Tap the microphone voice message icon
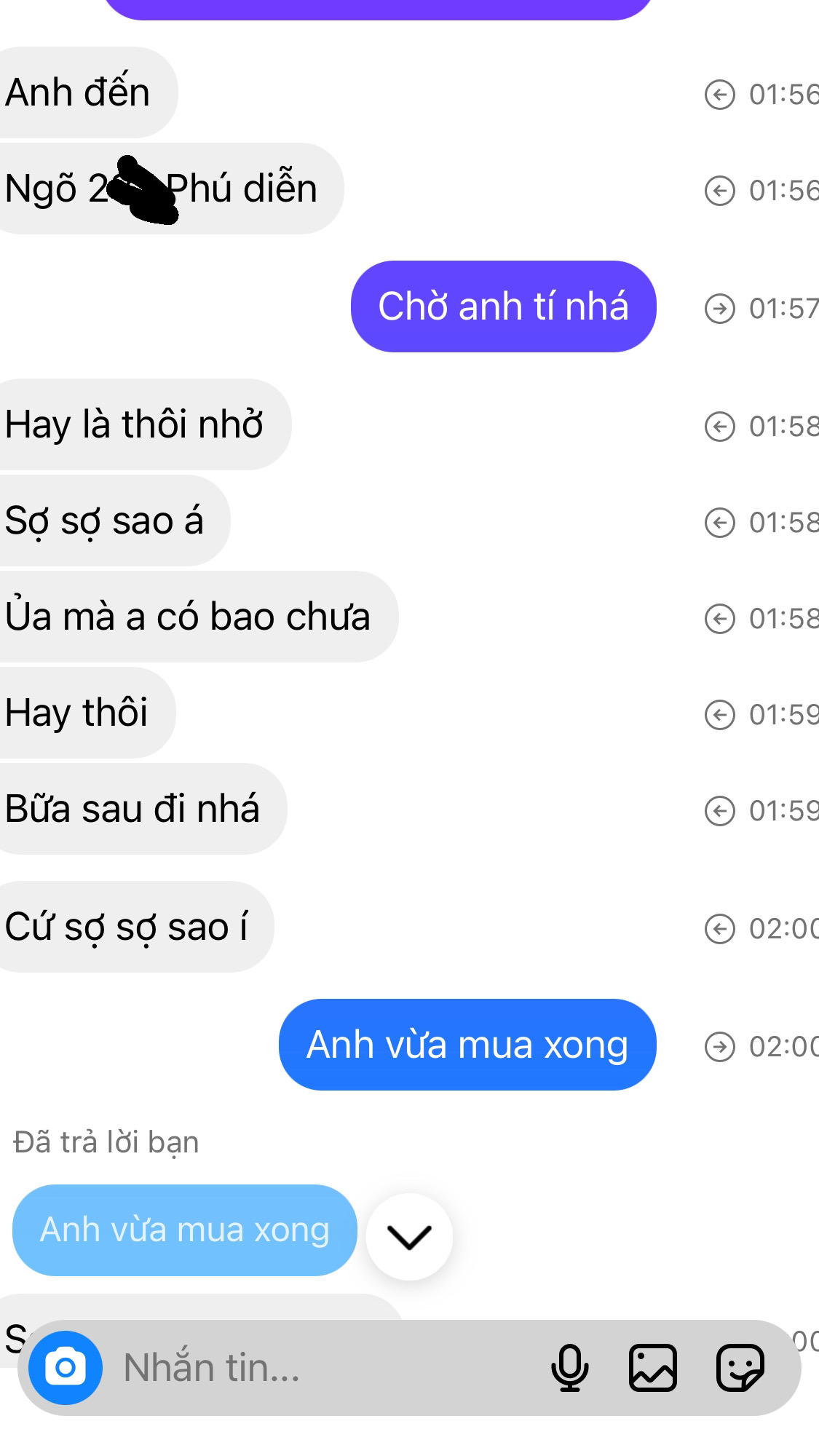The width and height of the screenshot is (819, 1456). pos(569,1368)
